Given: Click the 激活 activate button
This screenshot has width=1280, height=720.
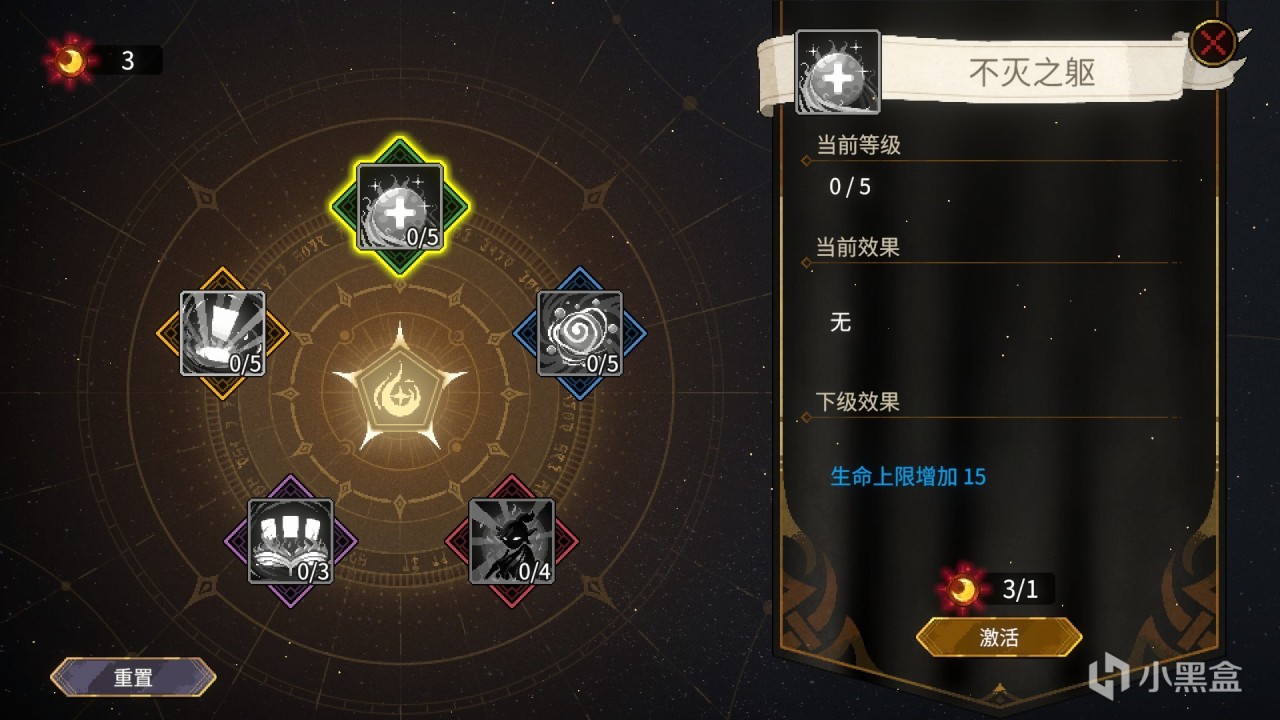Looking at the screenshot, I should 999,637.
